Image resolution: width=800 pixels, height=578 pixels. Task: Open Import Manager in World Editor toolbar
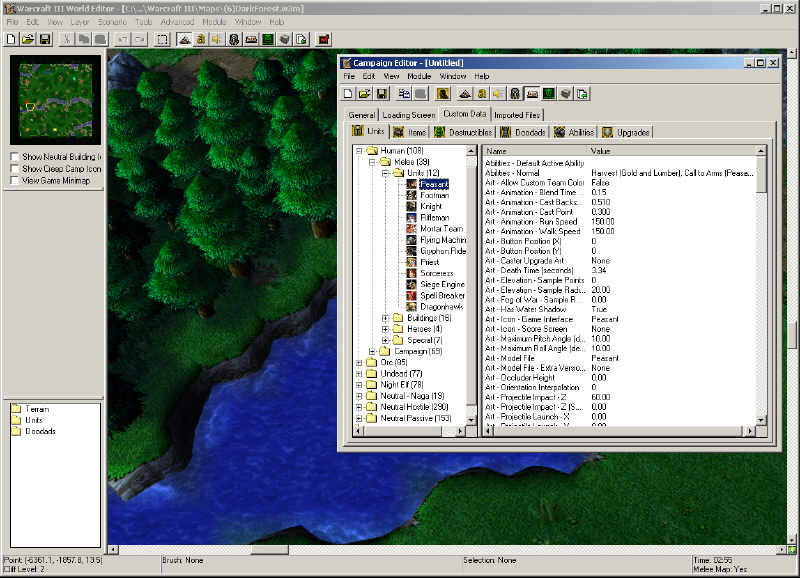click(x=302, y=39)
